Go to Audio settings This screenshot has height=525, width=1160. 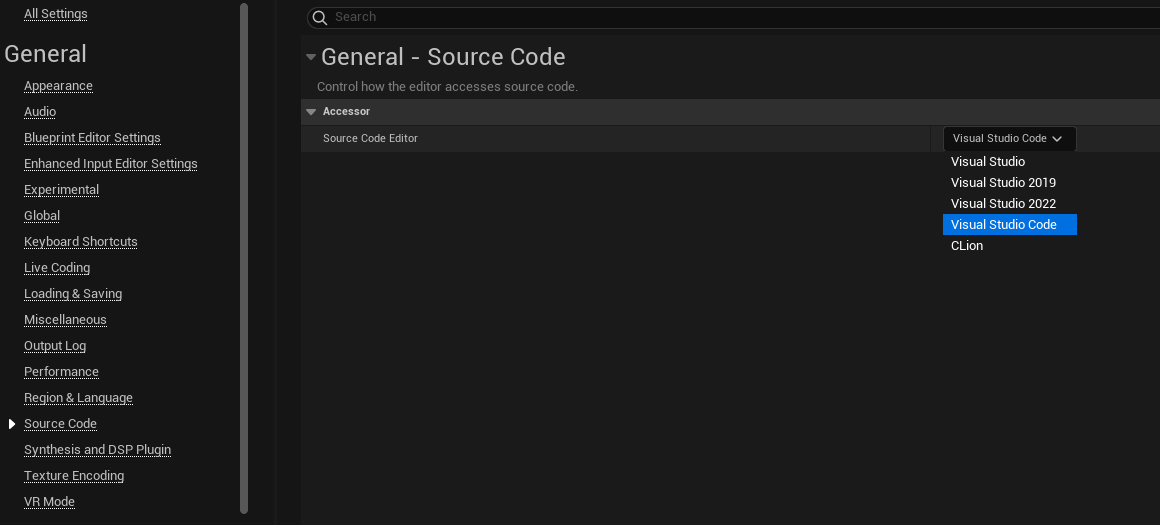pos(40,112)
